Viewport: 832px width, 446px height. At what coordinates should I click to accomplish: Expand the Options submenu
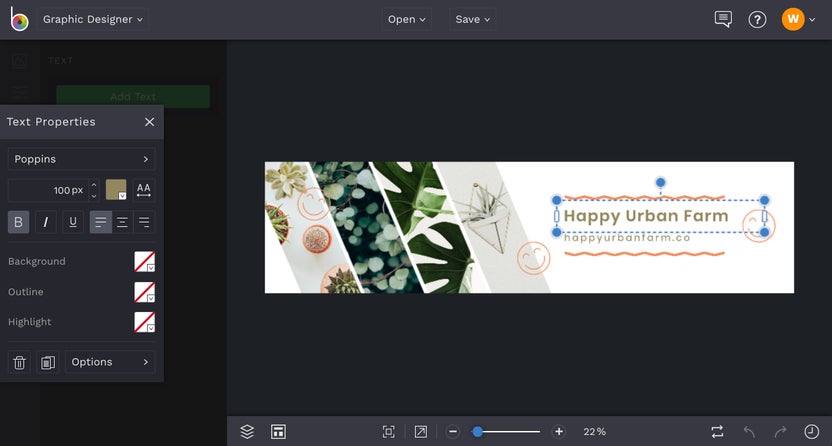click(110, 362)
